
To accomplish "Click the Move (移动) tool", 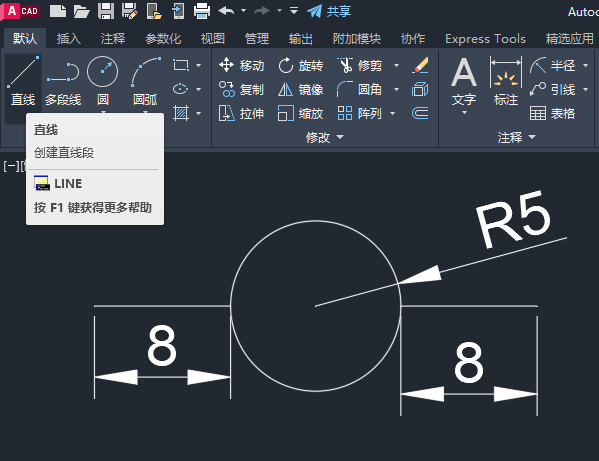I will 241,65.
